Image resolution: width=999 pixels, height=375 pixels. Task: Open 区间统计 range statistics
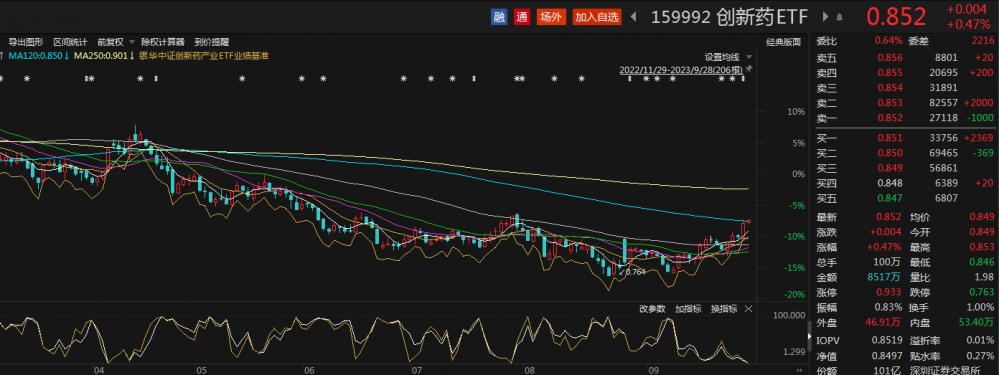click(70, 42)
